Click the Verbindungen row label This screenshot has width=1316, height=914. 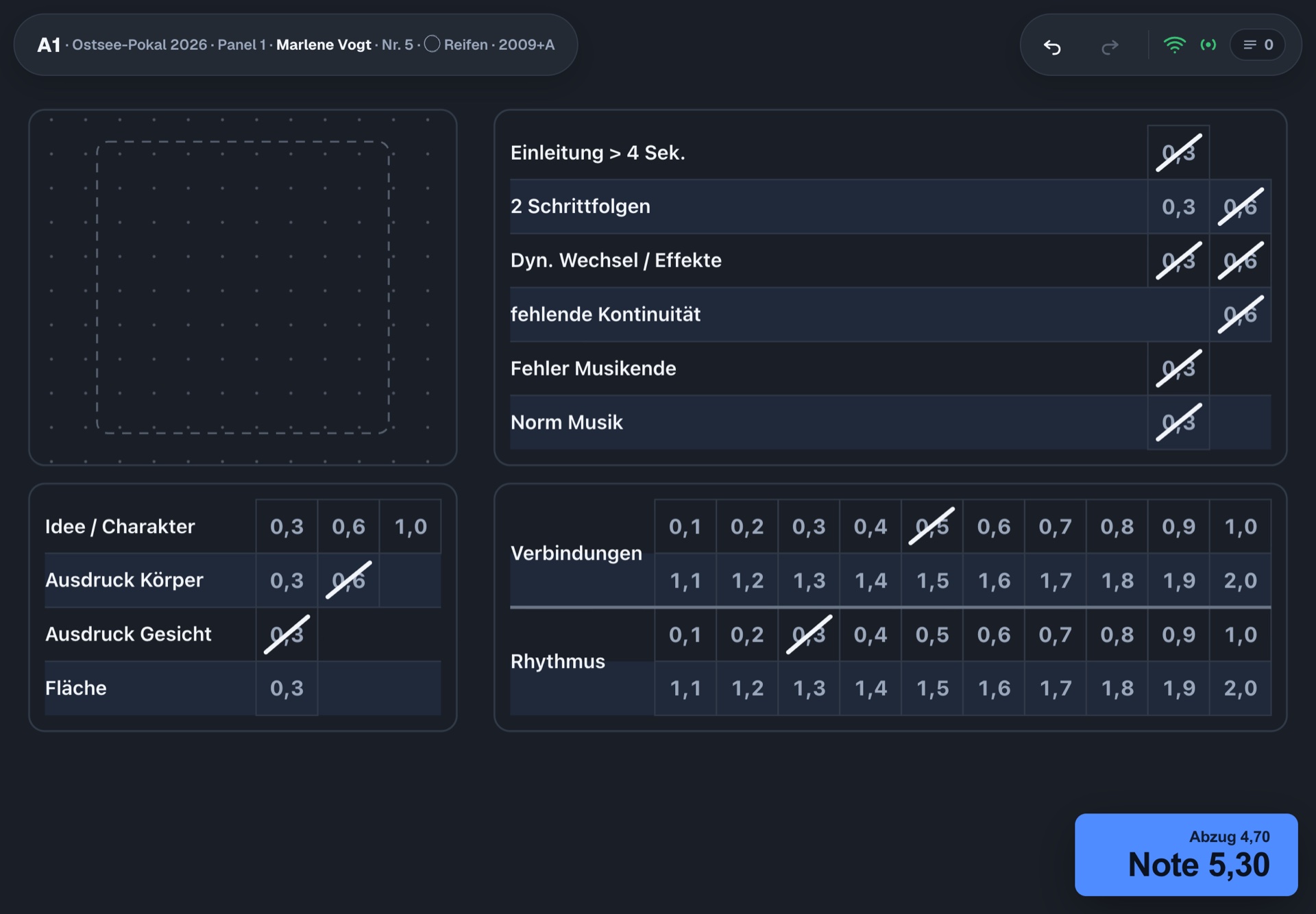click(x=576, y=553)
